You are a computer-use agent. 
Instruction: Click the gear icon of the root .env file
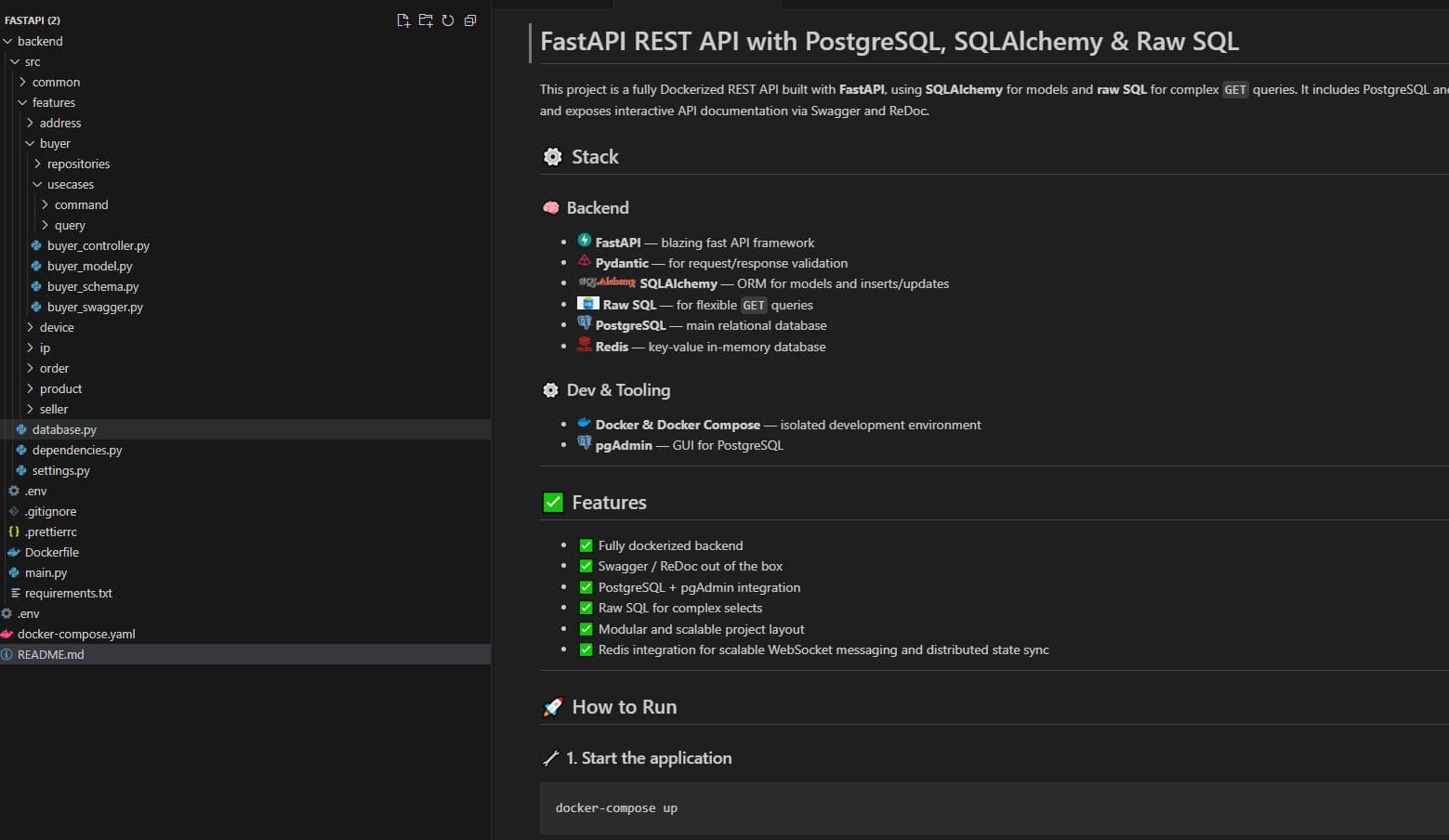pyautogui.click(x=7, y=613)
